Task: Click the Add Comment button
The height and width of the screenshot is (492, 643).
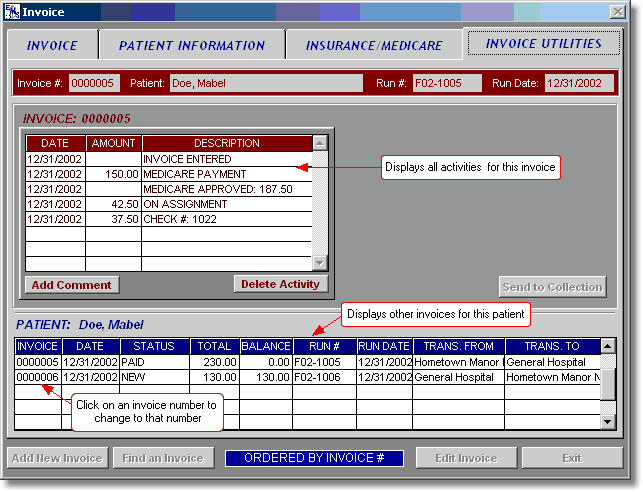Action: point(72,284)
